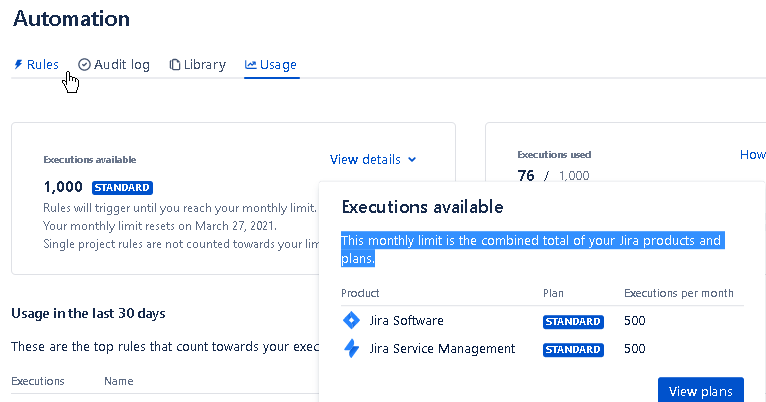Click the Audit log checkmark icon
The height and width of the screenshot is (402, 766).
[84, 64]
